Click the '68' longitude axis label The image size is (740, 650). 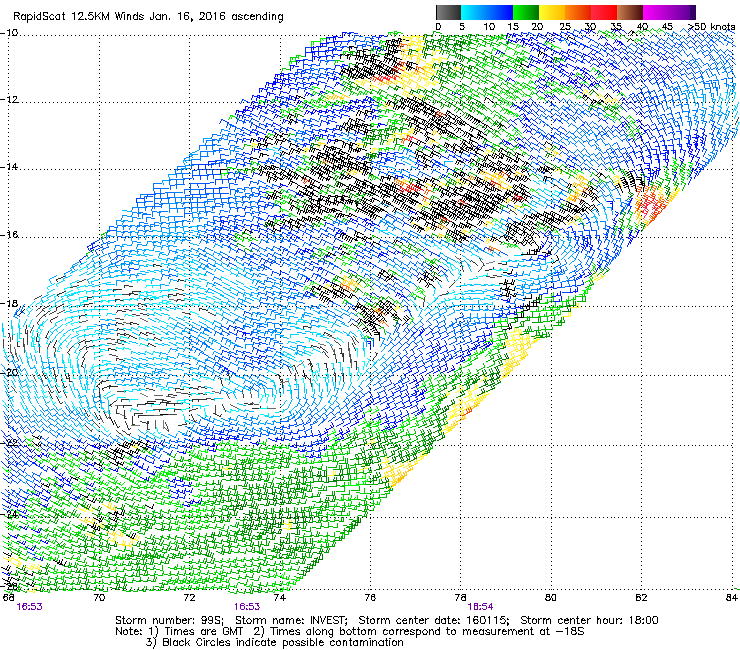point(8,598)
